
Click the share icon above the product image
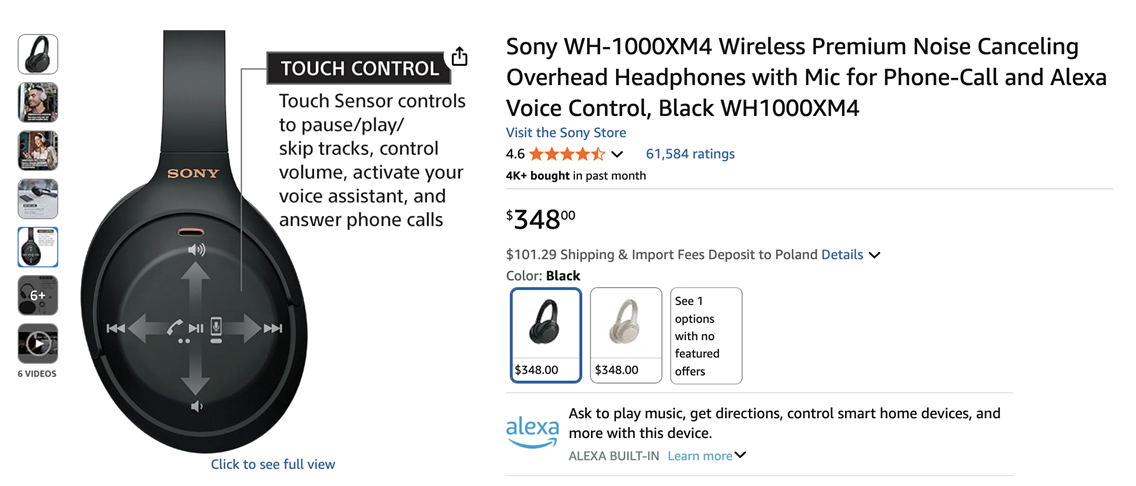point(459,56)
